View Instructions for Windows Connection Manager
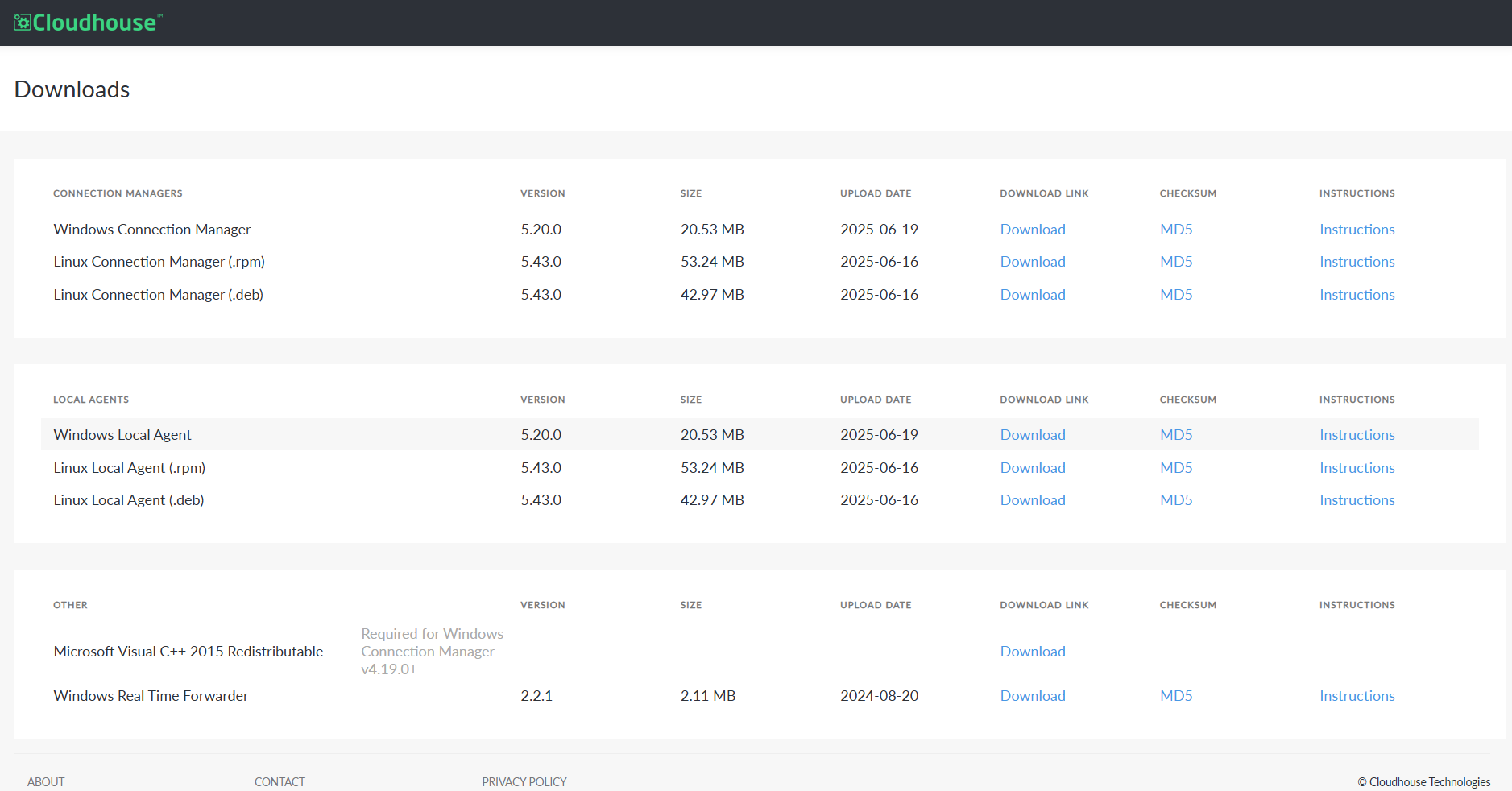1512x791 pixels. coord(1357,230)
